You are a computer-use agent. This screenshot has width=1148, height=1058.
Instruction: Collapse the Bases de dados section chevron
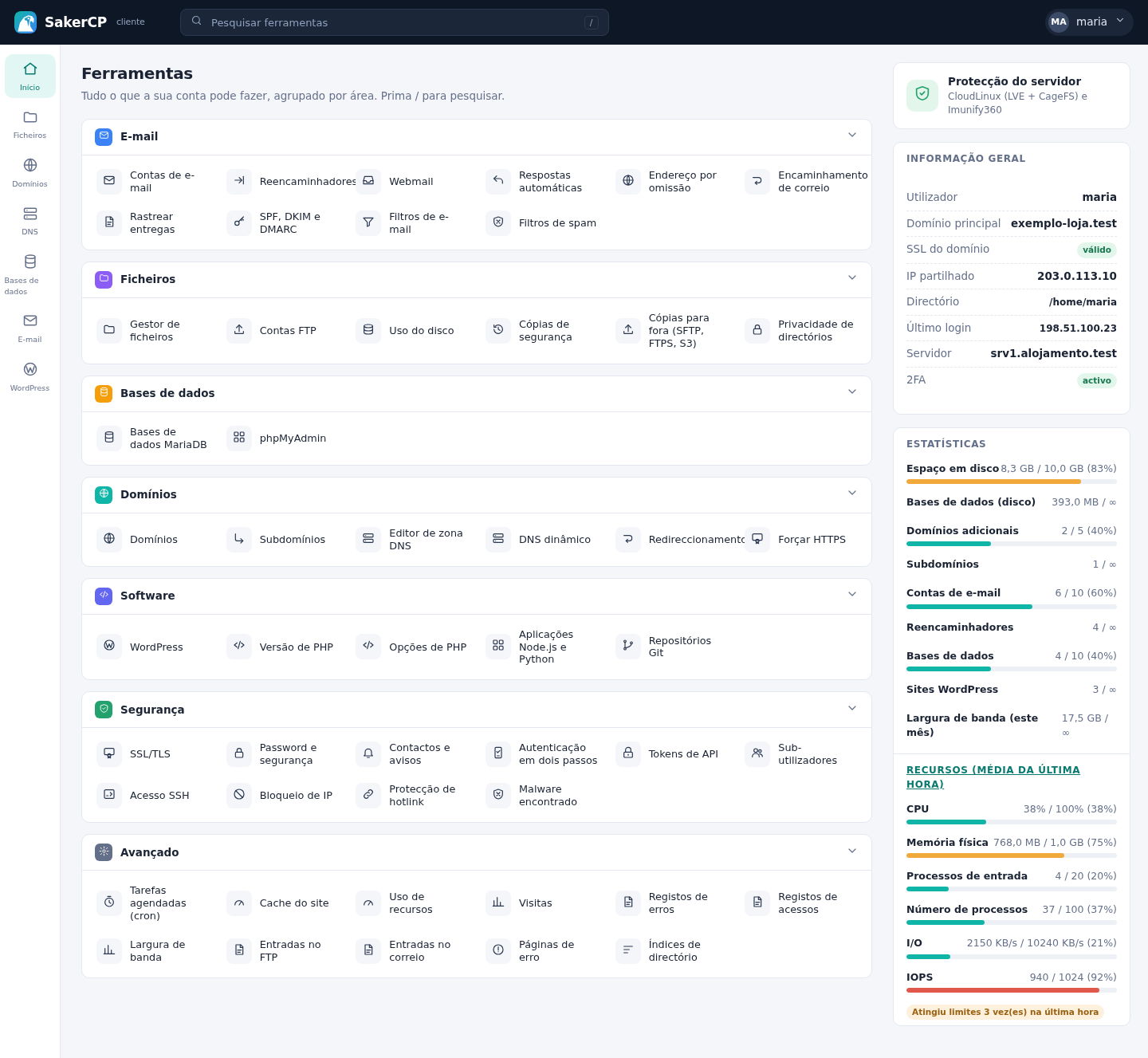coord(852,392)
